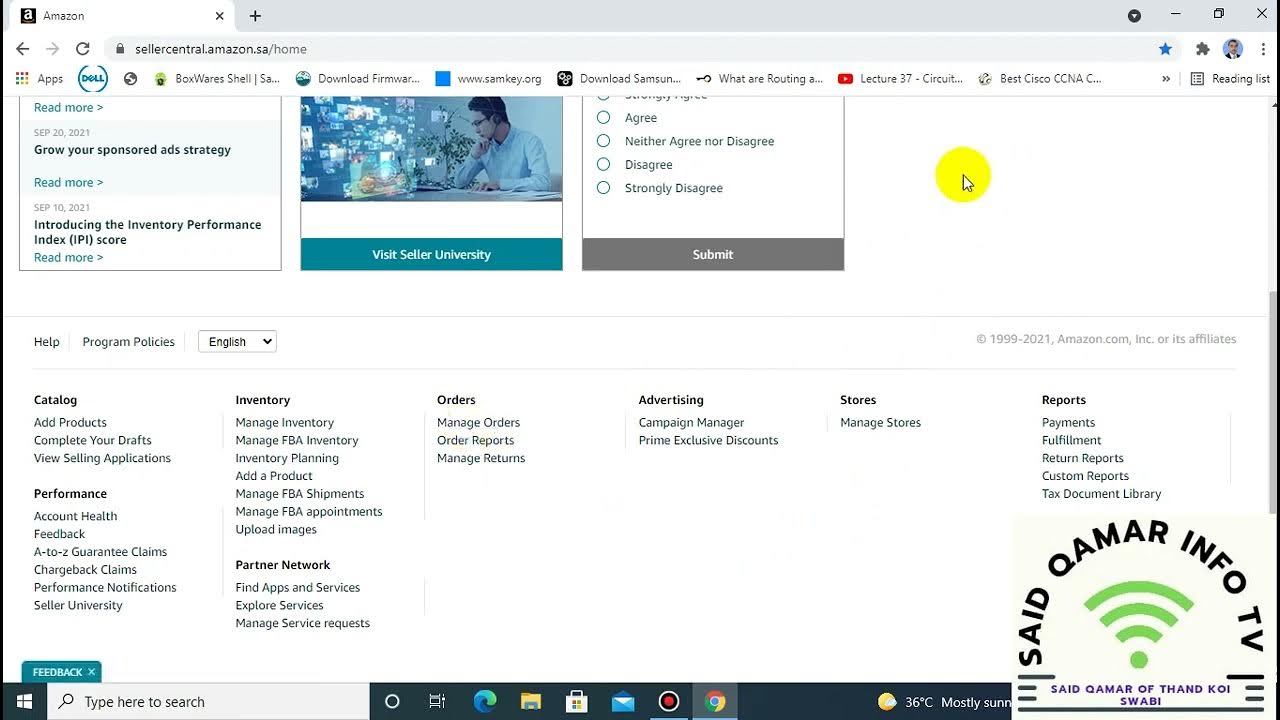1280x720 pixels.
Task: Reload the page with the refresh icon
Action: coord(83,48)
